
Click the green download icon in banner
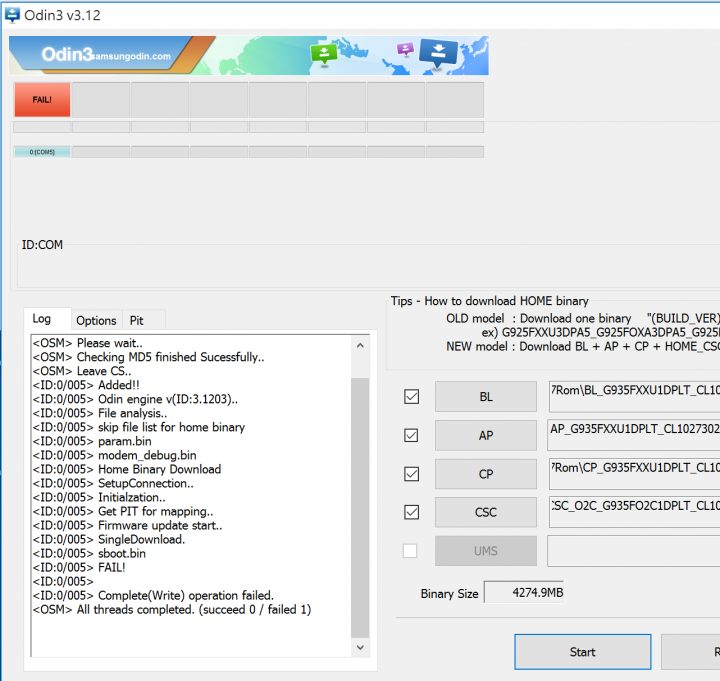click(x=324, y=54)
